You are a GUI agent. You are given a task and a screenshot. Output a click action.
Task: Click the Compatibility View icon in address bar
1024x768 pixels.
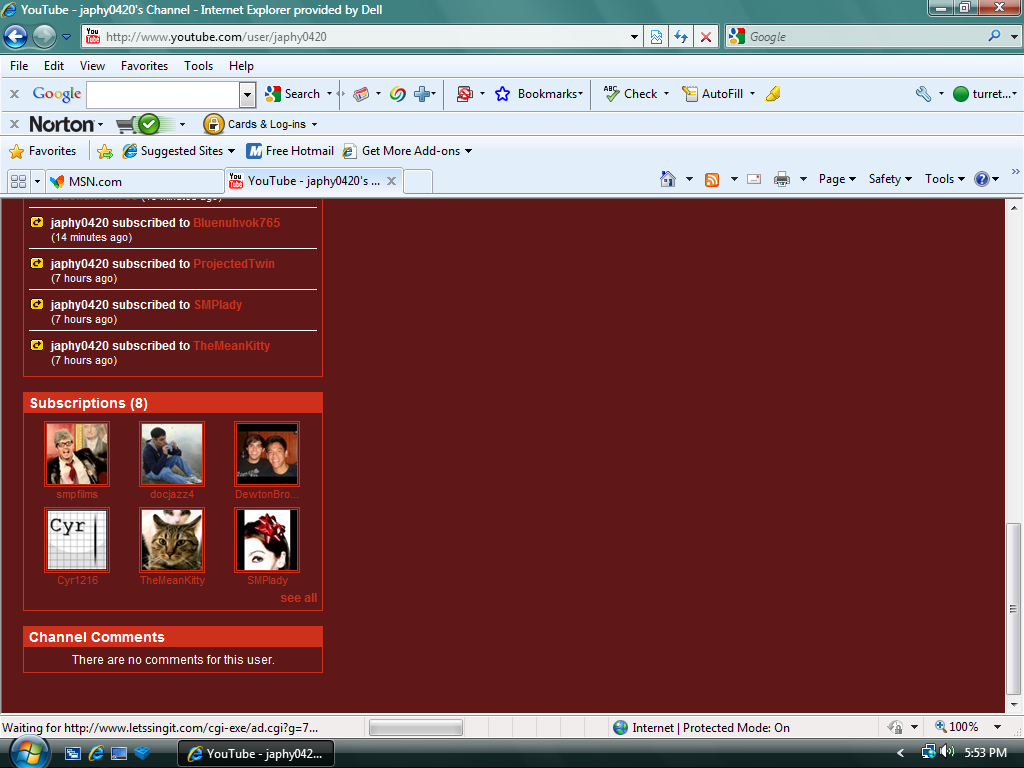656,37
